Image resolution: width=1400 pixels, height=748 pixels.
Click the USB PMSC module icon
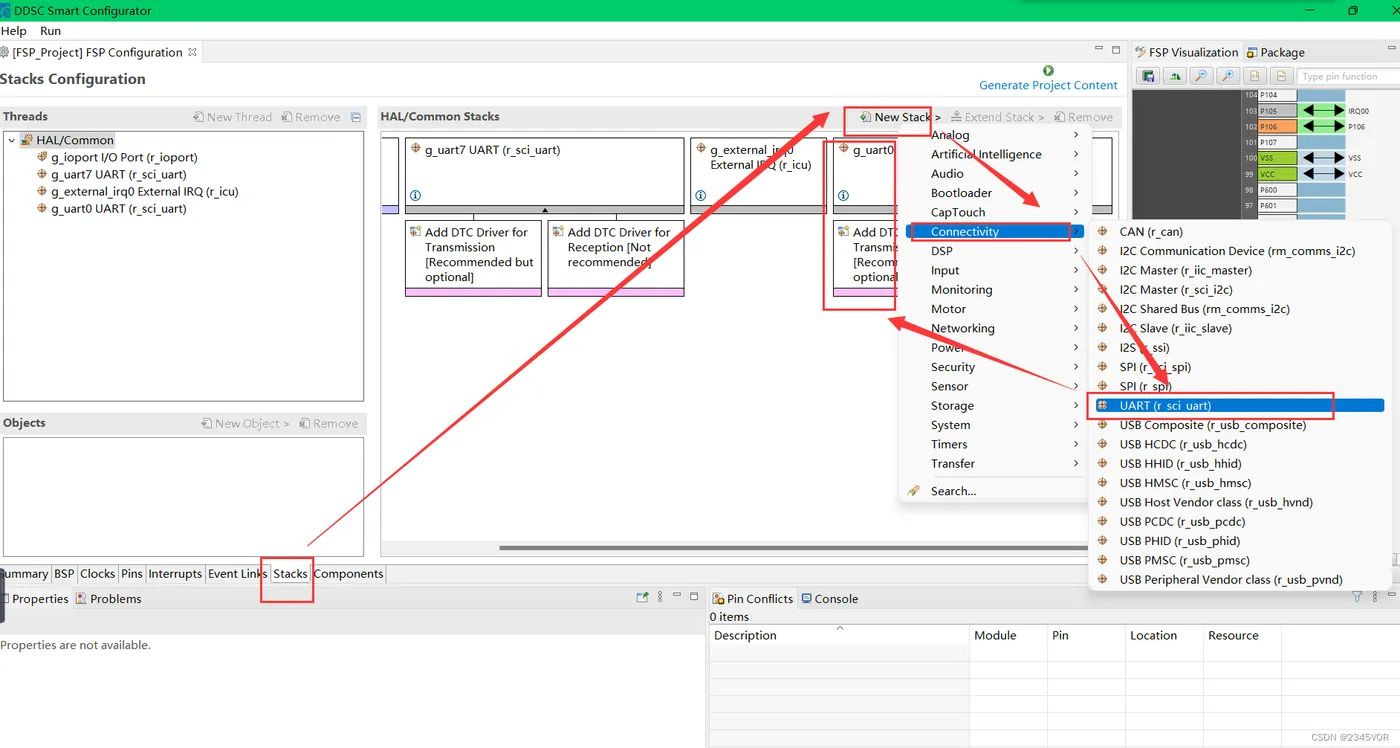click(1103, 560)
